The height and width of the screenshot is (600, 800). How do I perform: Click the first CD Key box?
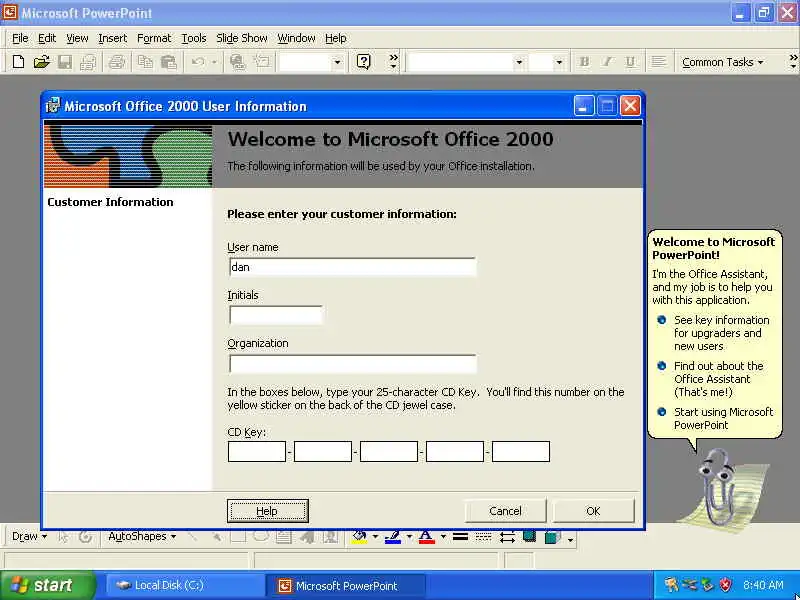tap(257, 452)
